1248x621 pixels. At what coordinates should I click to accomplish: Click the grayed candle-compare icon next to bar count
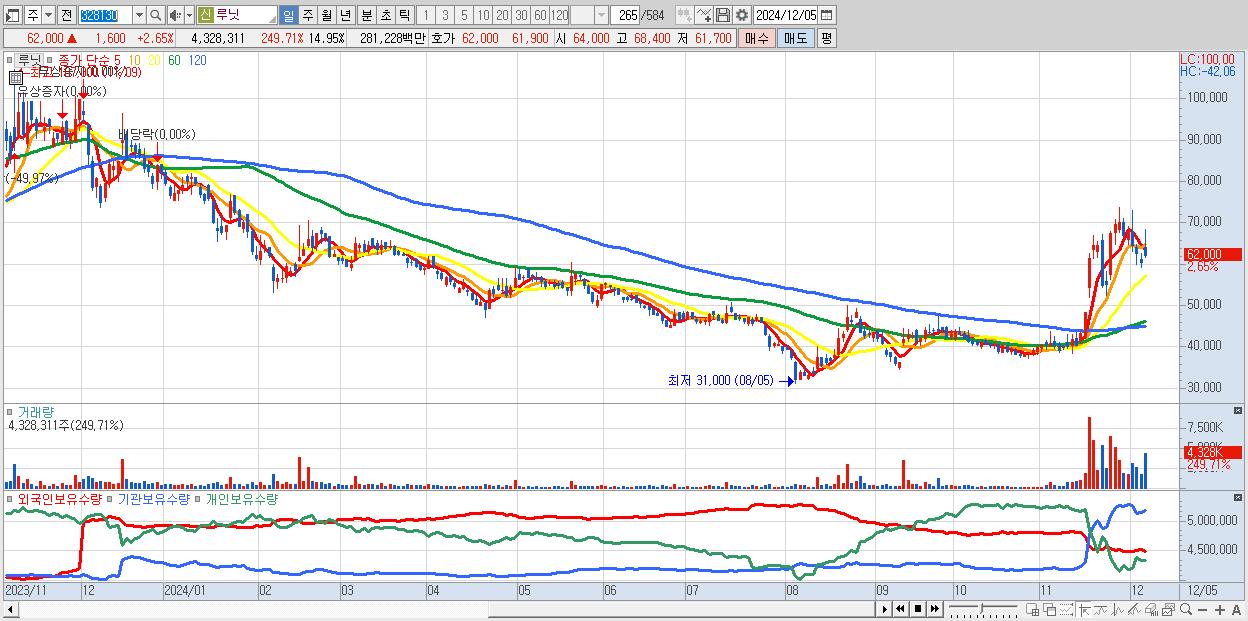(x=684, y=15)
